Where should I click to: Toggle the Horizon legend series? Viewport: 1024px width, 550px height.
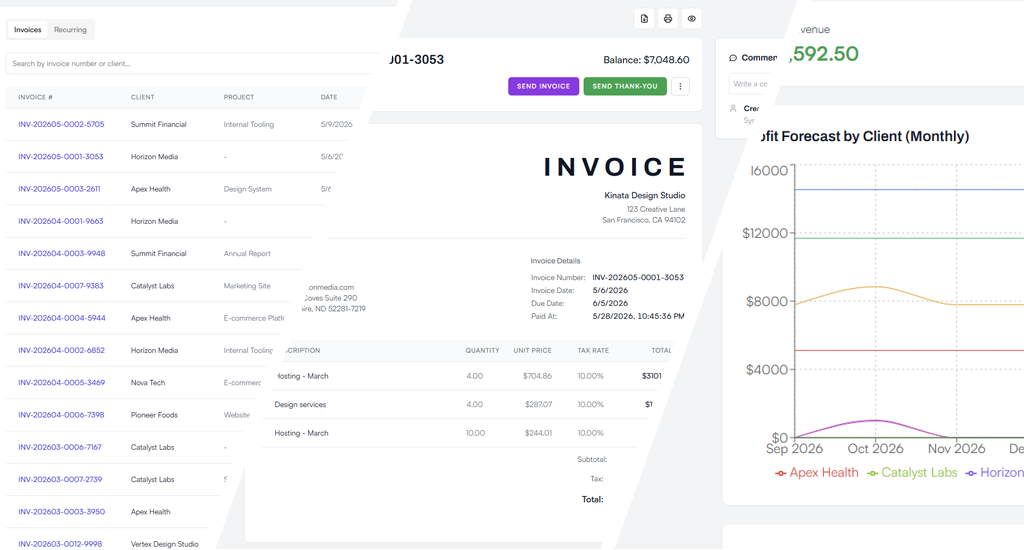pyautogui.click(x=995, y=473)
